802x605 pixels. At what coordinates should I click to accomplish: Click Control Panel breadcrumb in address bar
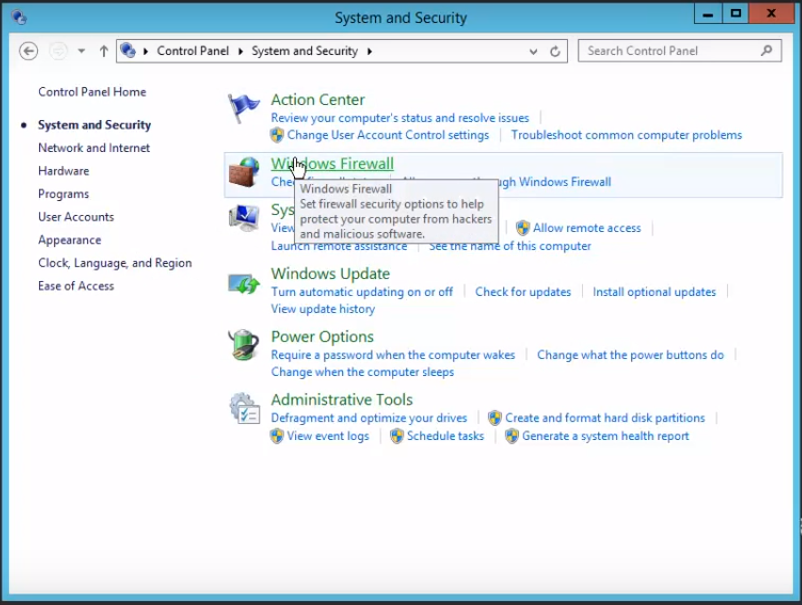(x=193, y=51)
